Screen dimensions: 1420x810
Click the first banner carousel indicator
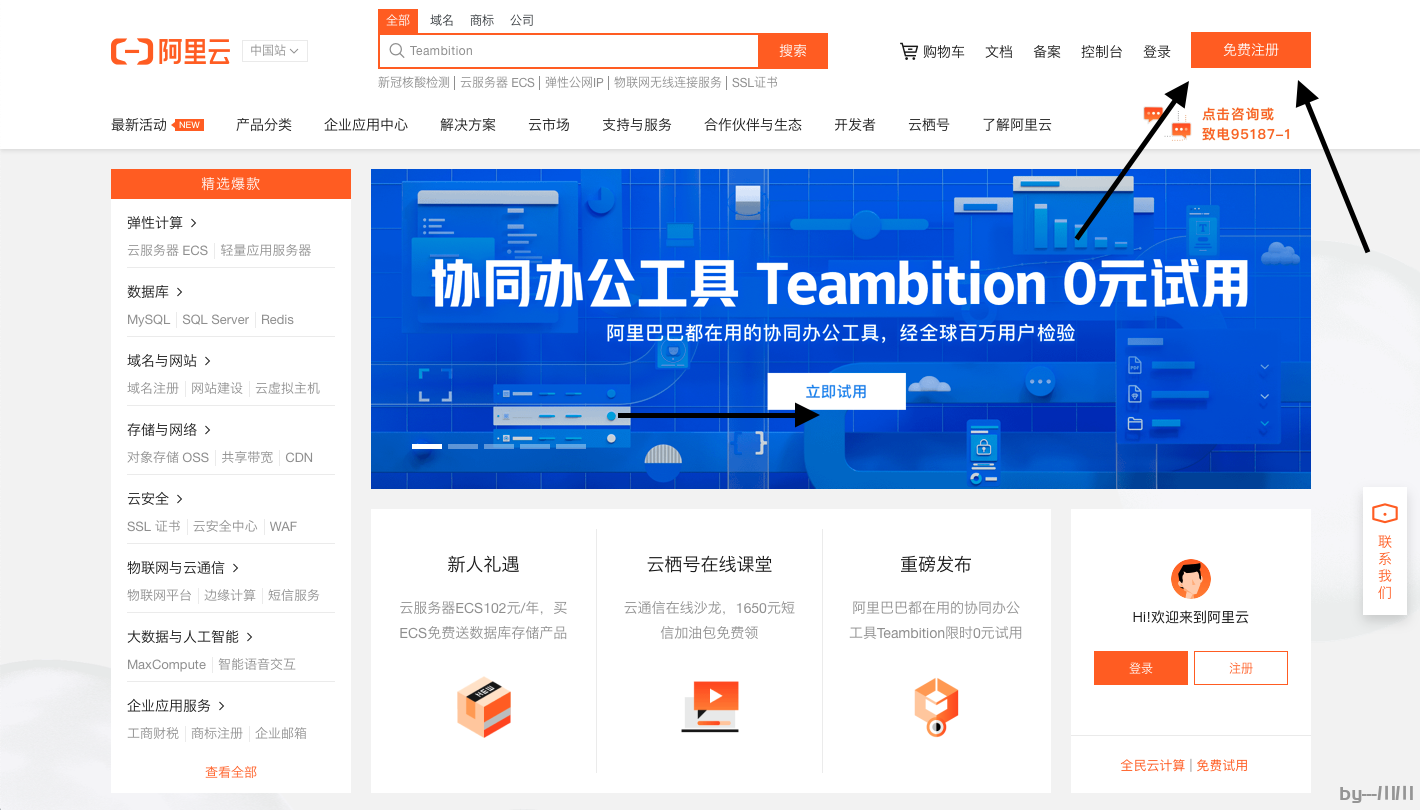coord(427,446)
